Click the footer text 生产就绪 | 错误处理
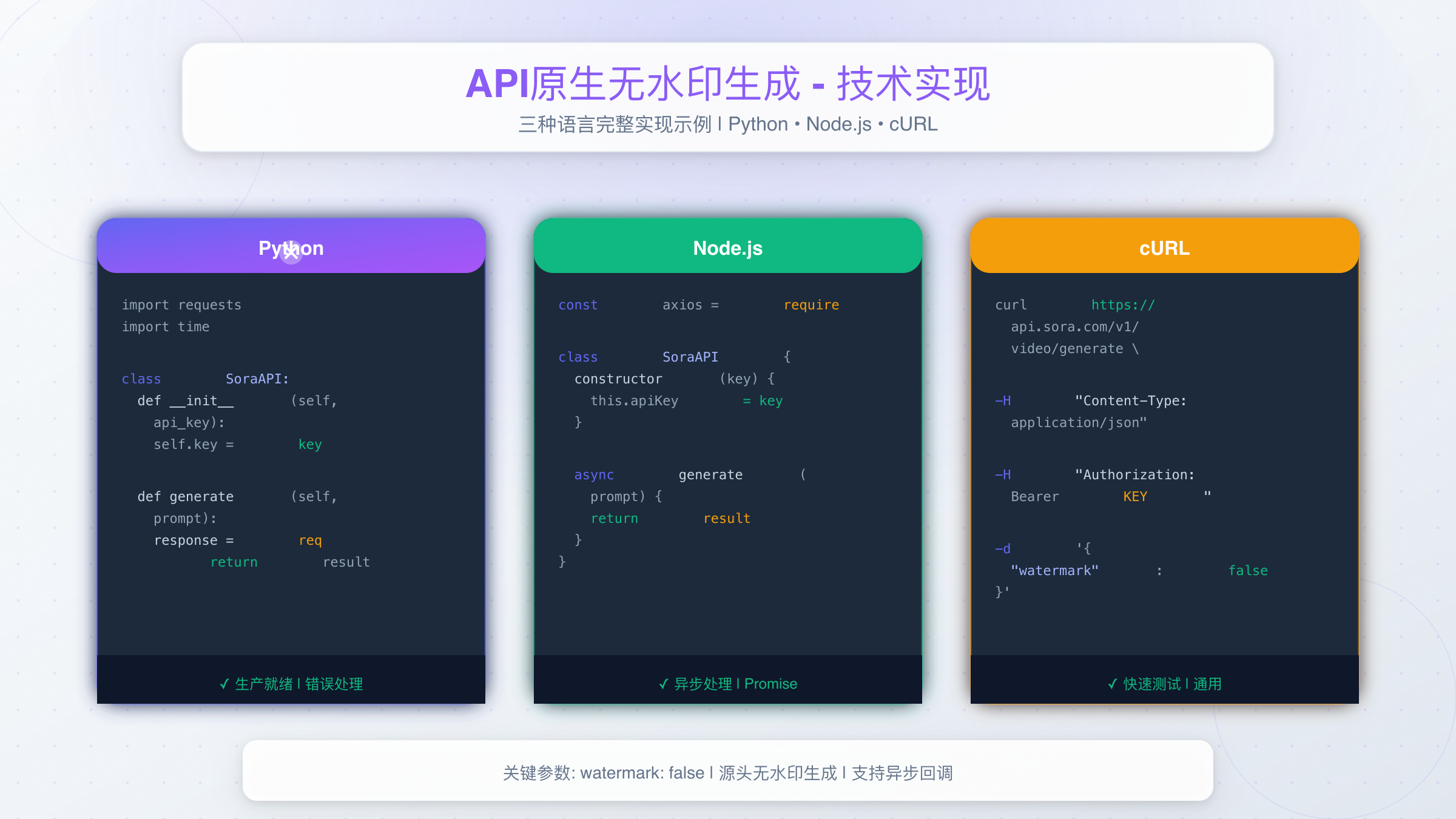Screen dimensions: 1456x819 click(298, 684)
